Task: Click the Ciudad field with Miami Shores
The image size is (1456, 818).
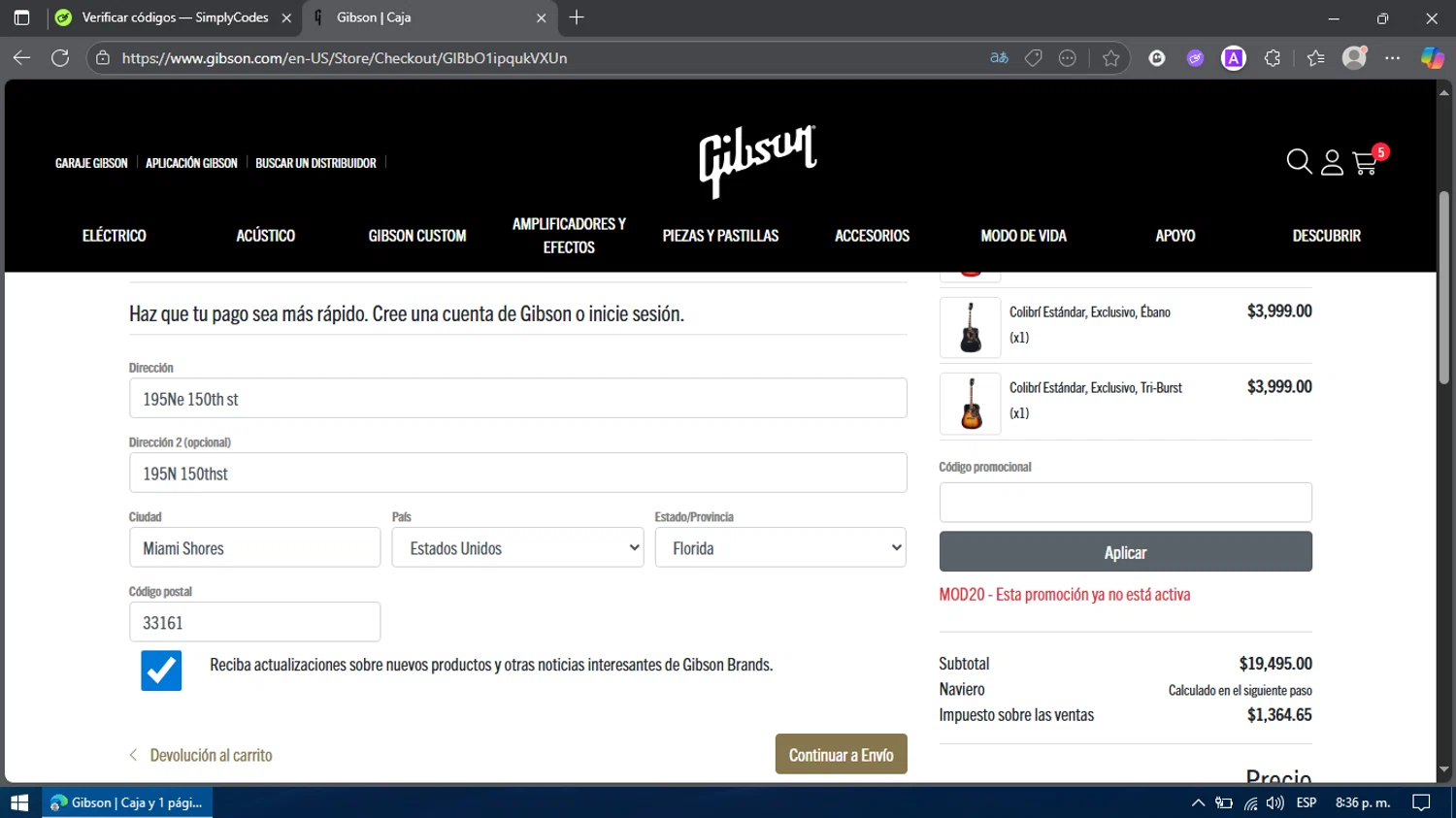Action: [254, 547]
